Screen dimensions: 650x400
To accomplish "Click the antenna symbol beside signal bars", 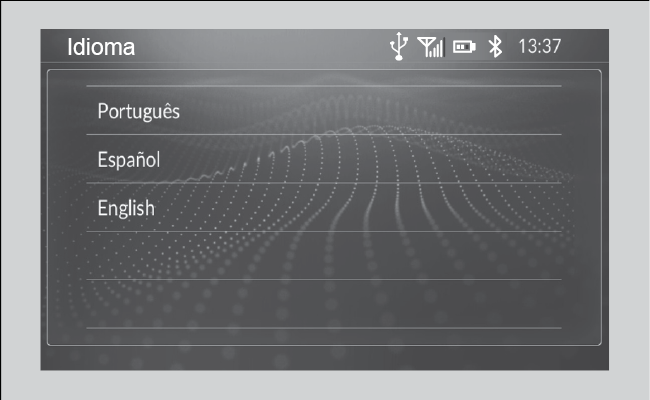I will [426, 46].
